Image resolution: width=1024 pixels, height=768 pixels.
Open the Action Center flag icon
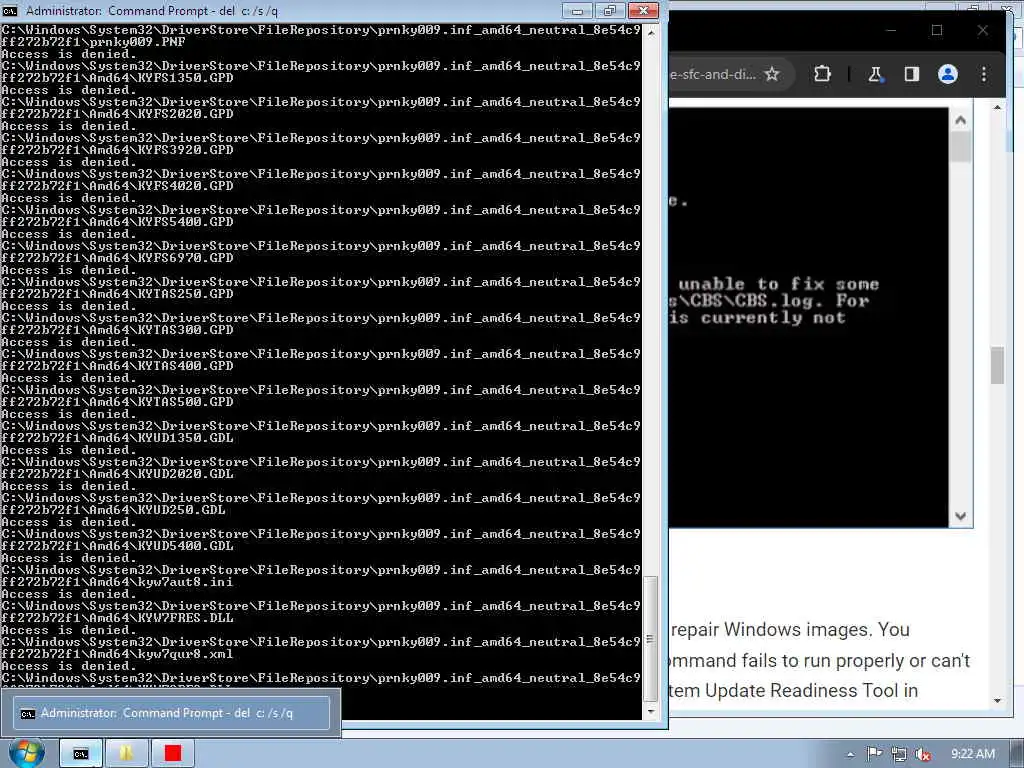[874, 754]
